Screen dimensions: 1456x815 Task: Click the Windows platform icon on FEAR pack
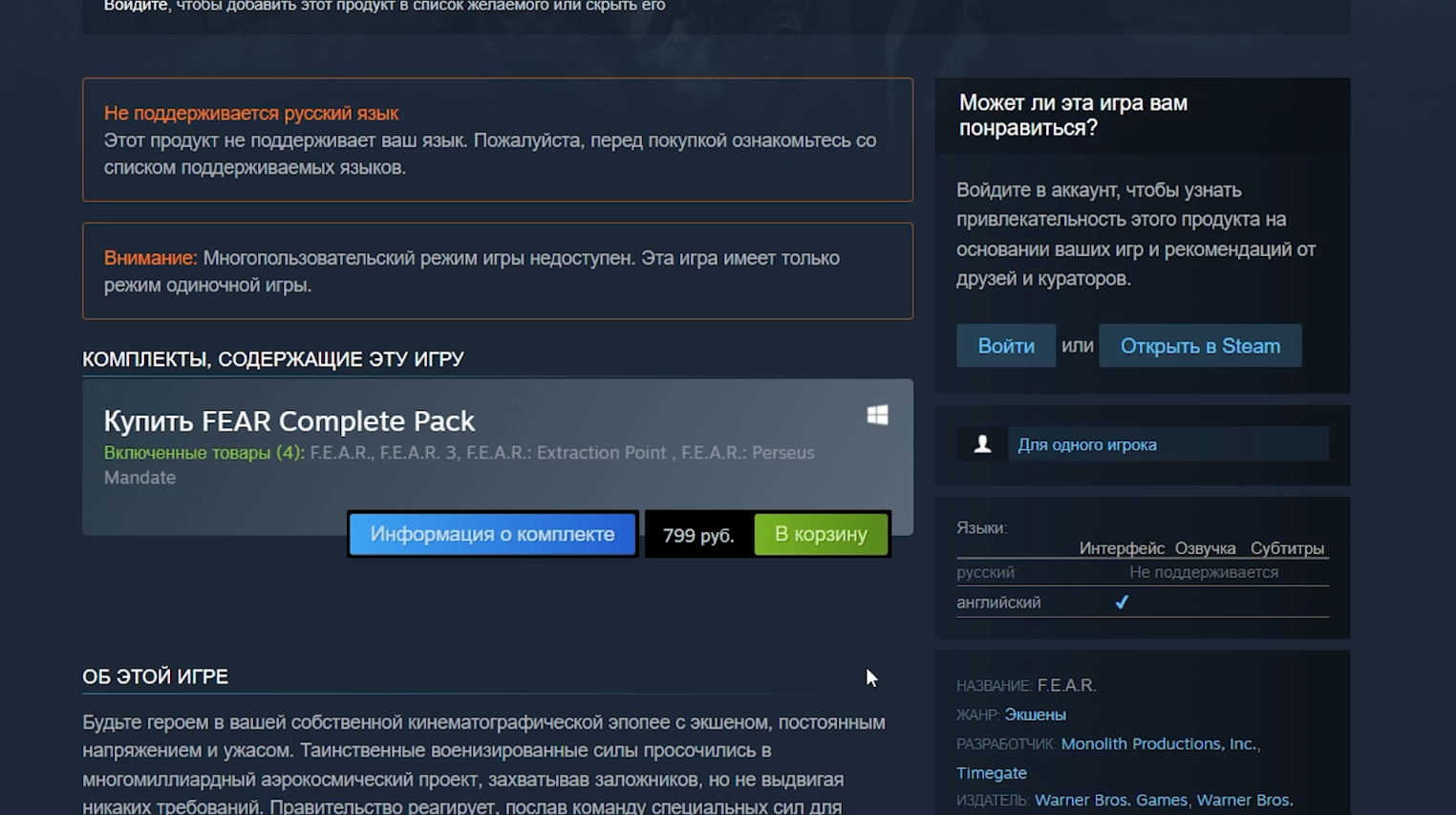coord(877,415)
